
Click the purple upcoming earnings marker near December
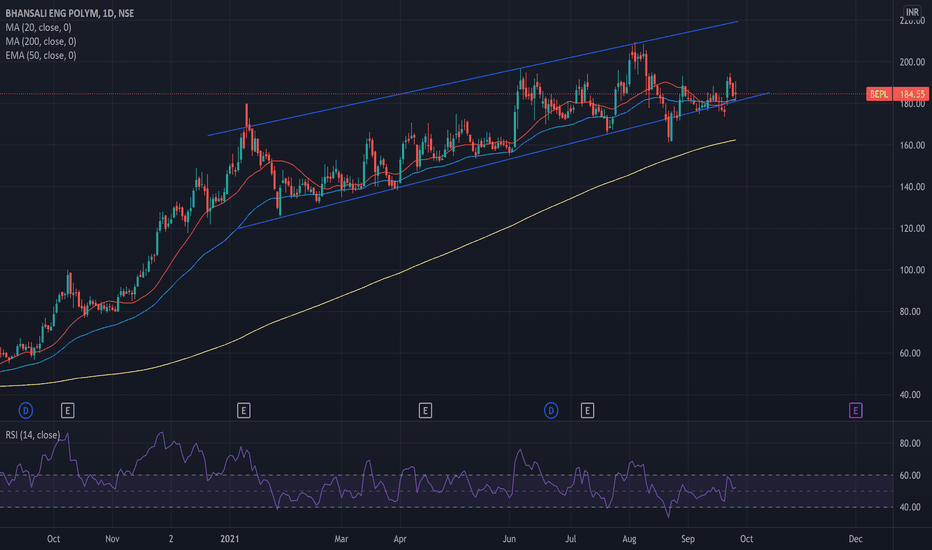[855, 410]
